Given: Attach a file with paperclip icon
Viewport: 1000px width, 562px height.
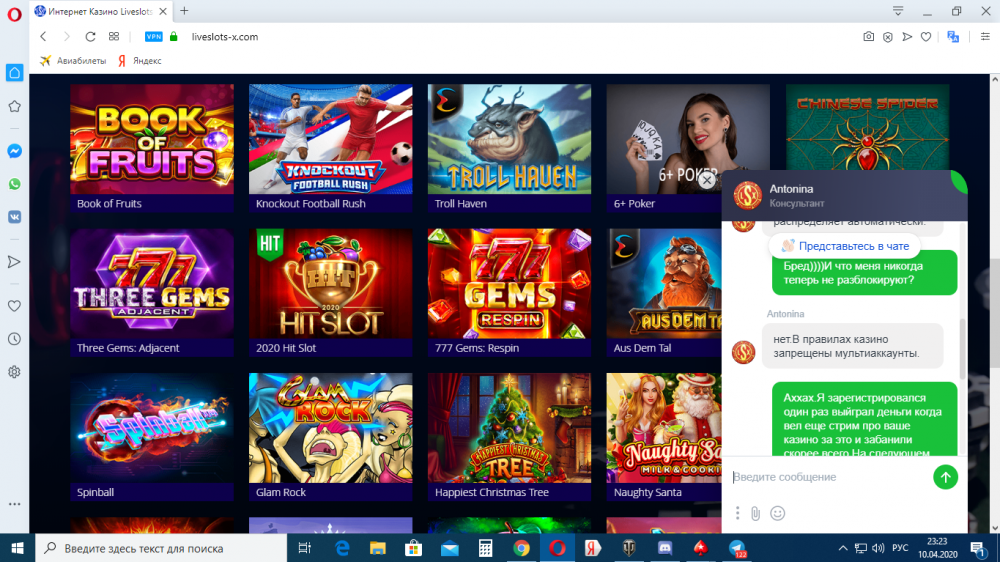Looking at the screenshot, I should [x=756, y=513].
